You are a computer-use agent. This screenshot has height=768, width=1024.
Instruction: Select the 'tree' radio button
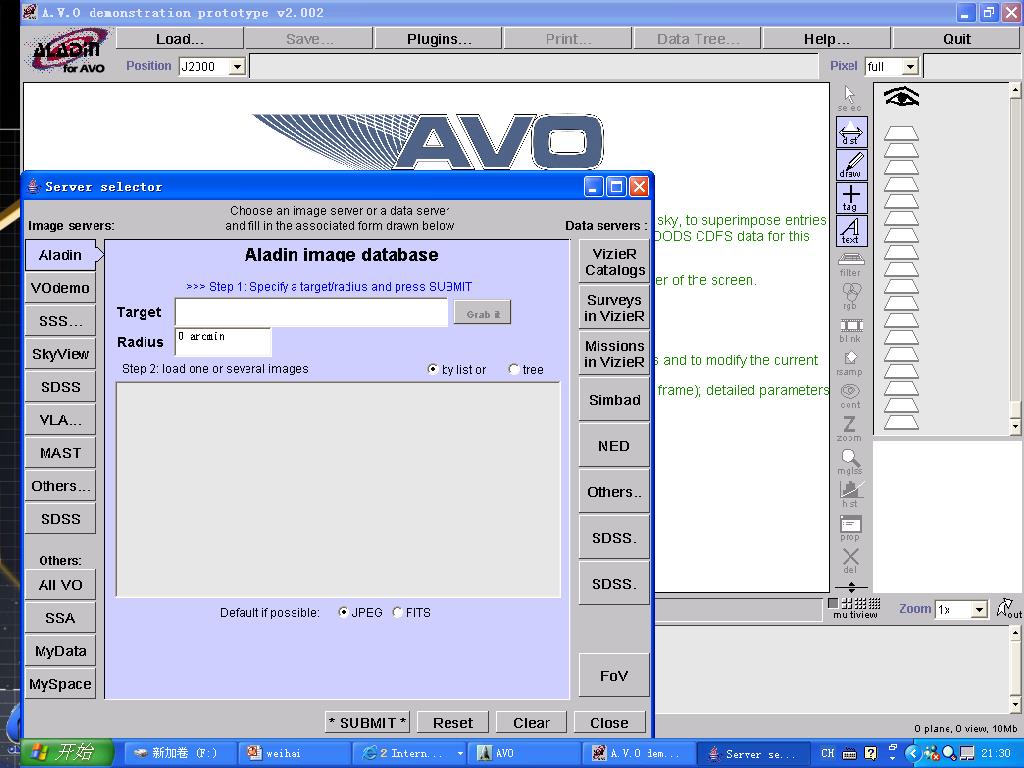click(513, 370)
